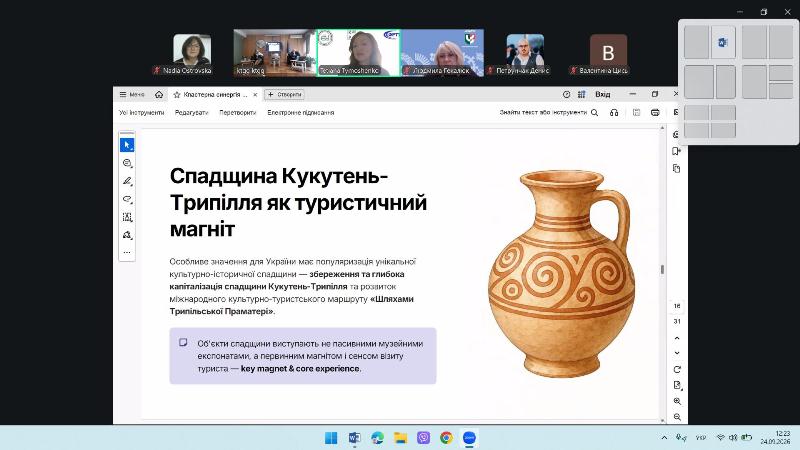Switch the УКР keyboard language indicator
Image resolution: width=800 pixels, height=450 pixels.
point(701,438)
